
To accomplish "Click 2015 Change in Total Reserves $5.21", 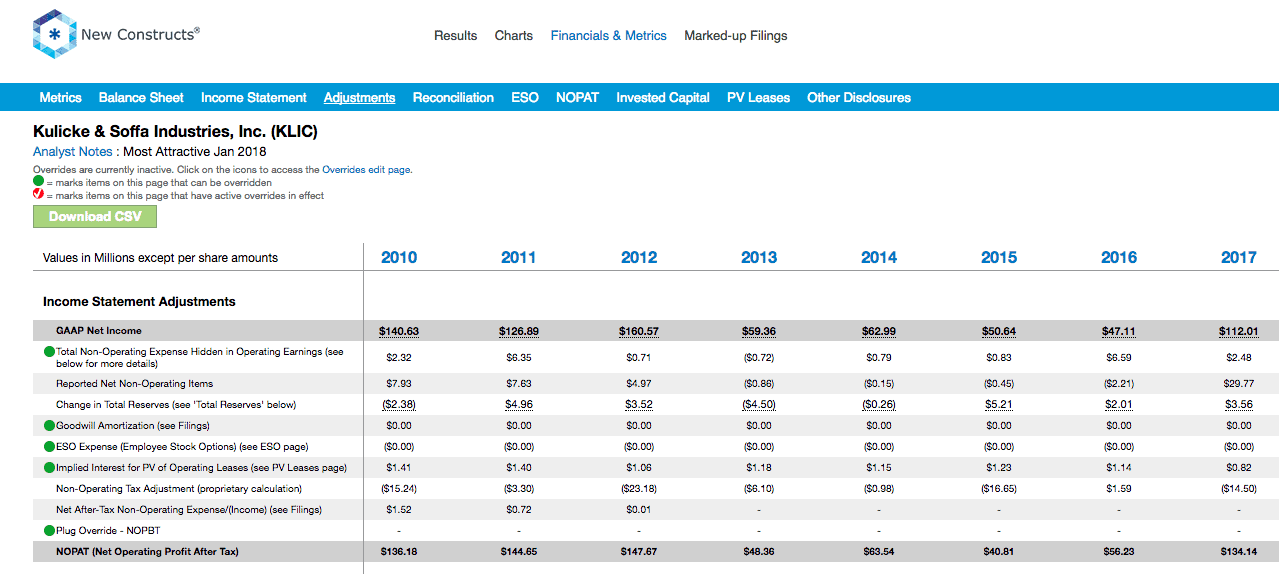I will click(x=999, y=405).
